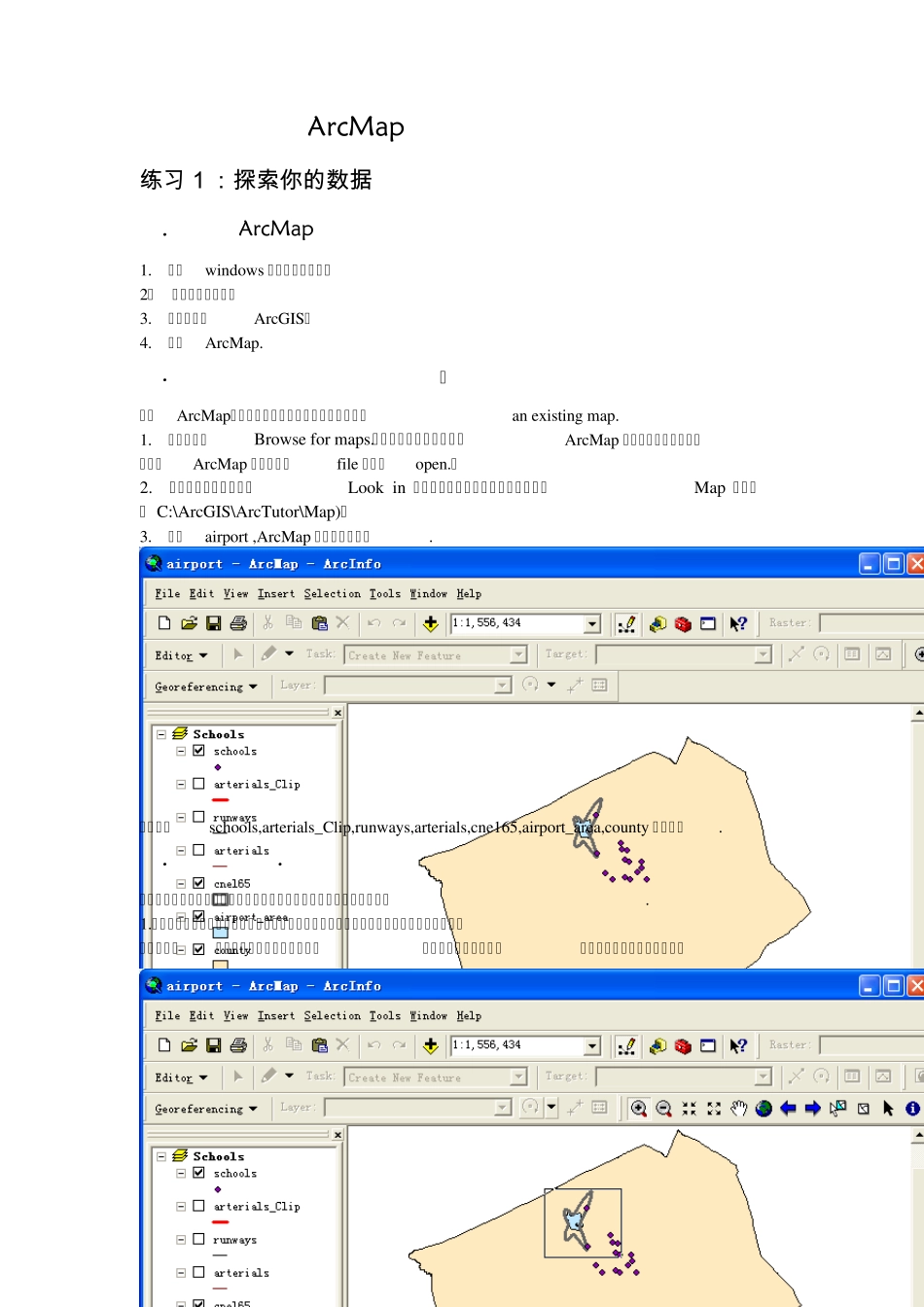Click the blue Go Back extent arrow
Screen dimensions: 924x1307
[x=788, y=1109]
